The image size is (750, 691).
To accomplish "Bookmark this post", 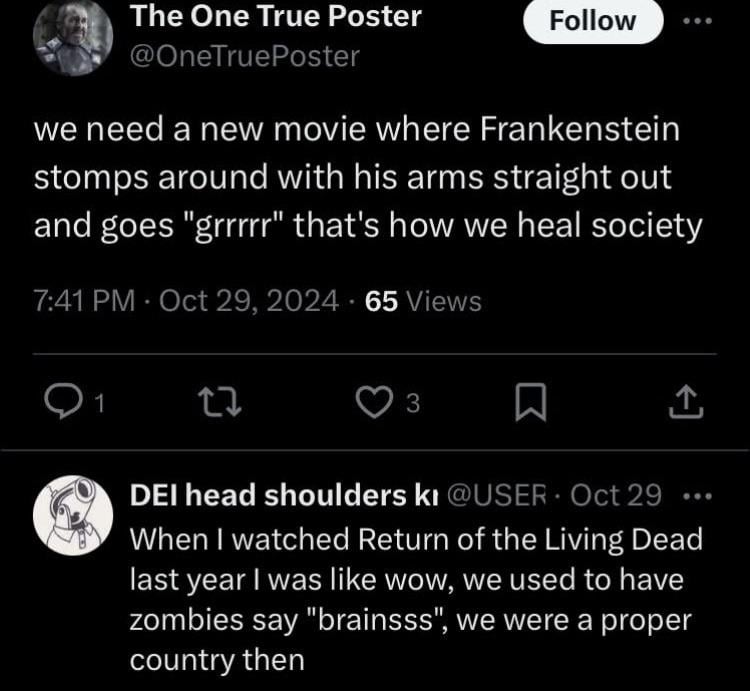I will [x=528, y=403].
